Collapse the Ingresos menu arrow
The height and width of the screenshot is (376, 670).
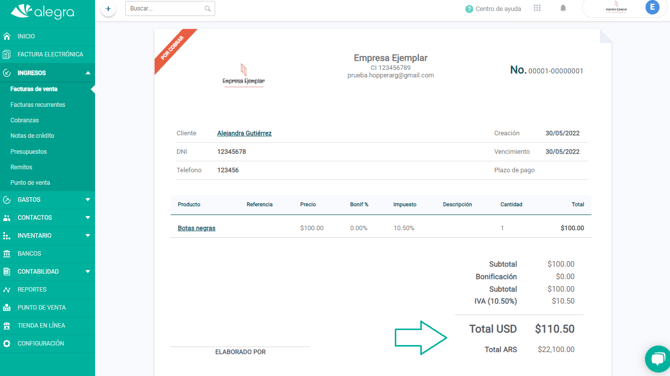[88, 73]
